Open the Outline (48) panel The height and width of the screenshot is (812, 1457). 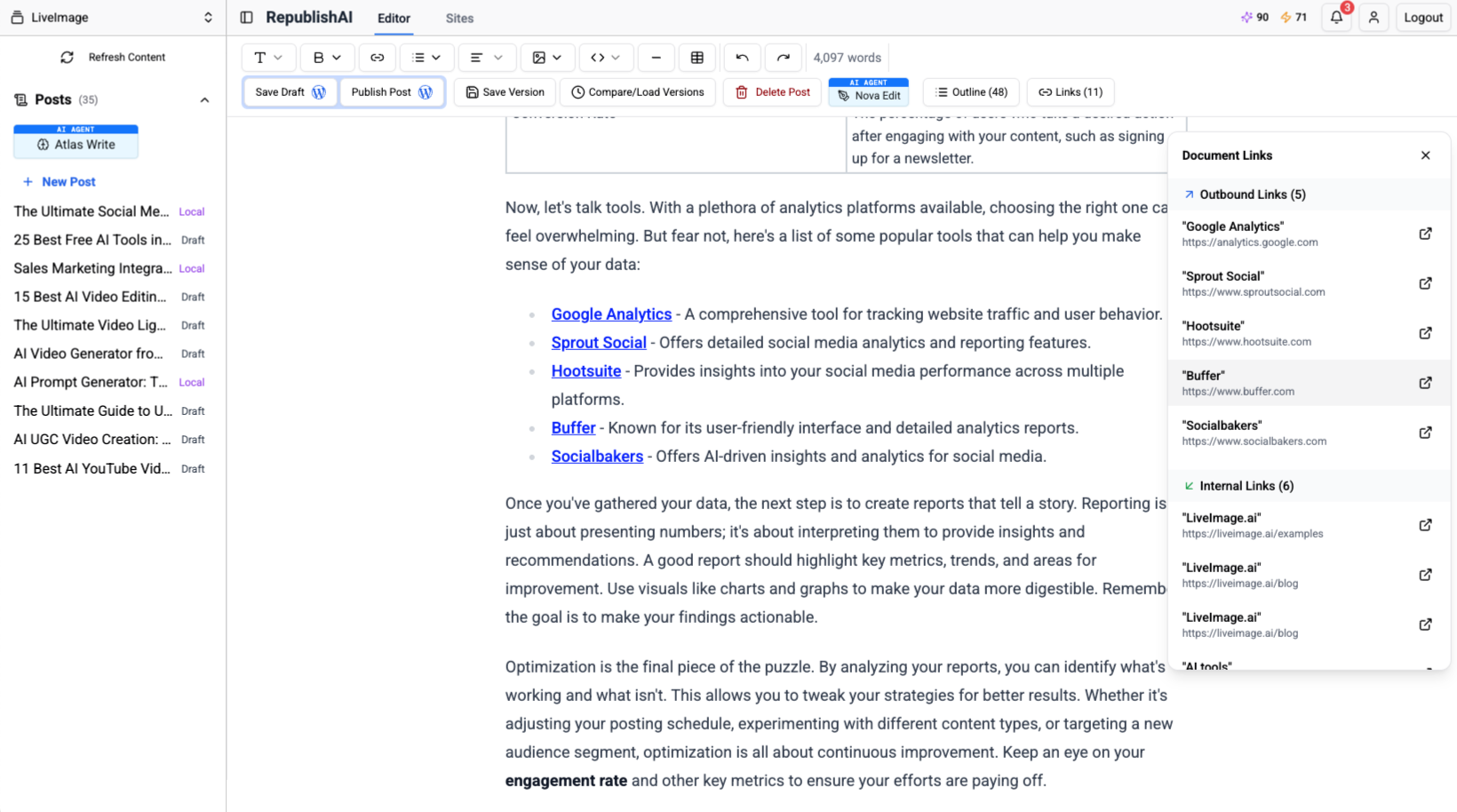972,92
